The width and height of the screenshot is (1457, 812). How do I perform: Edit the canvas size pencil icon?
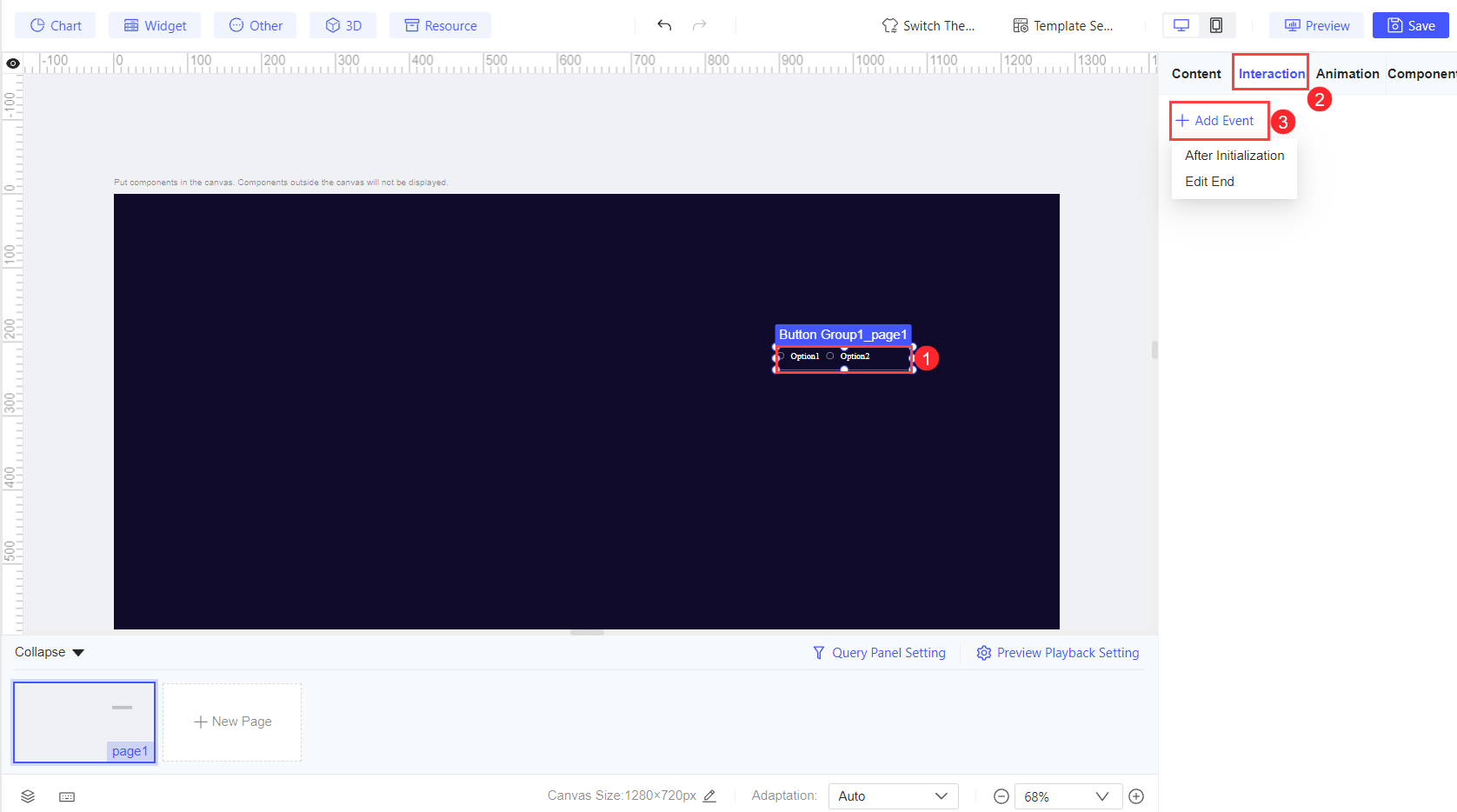click(x=709, y=795)
